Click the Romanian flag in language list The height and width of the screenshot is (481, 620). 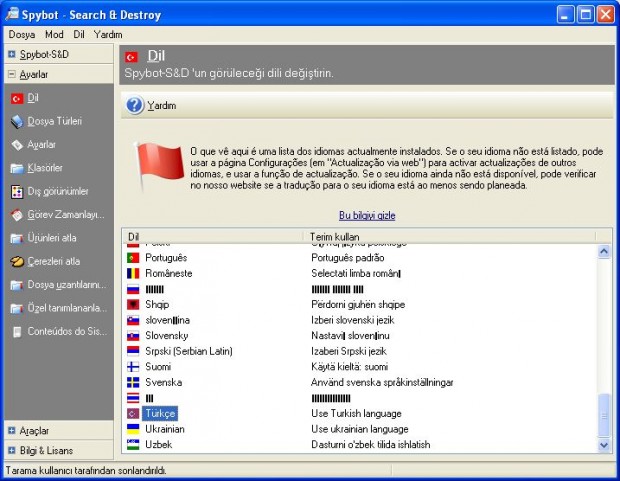click(x=133, y=273)
